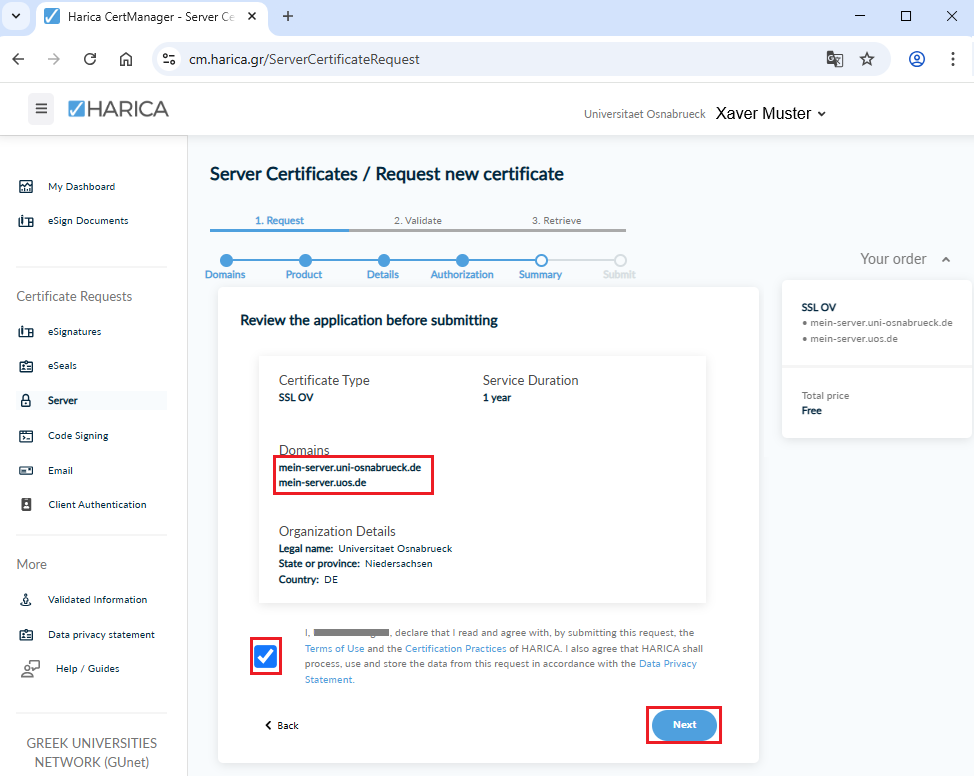Image resolution: width=974 pixels, height=776 pixels.
Task: Click the Client Authentication badge icon
Action: (26, 504)
